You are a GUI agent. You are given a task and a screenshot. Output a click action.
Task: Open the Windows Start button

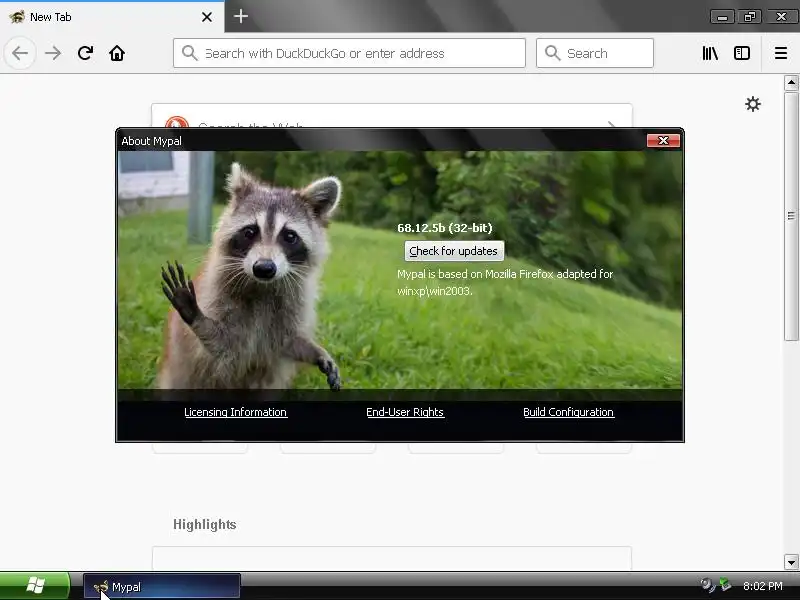tap(35, 586)
